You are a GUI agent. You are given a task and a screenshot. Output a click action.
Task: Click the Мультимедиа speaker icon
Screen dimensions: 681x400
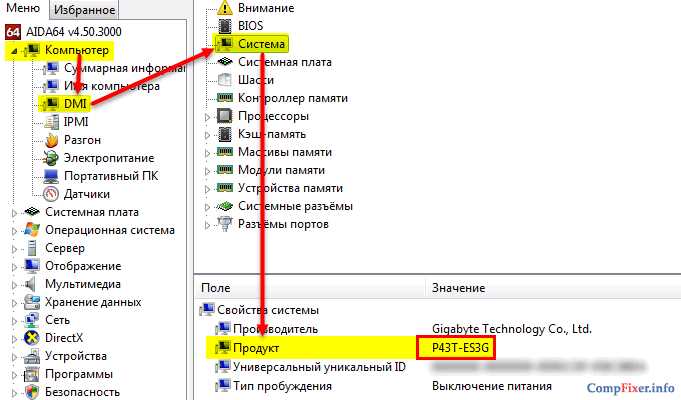(x=30, y=284)
